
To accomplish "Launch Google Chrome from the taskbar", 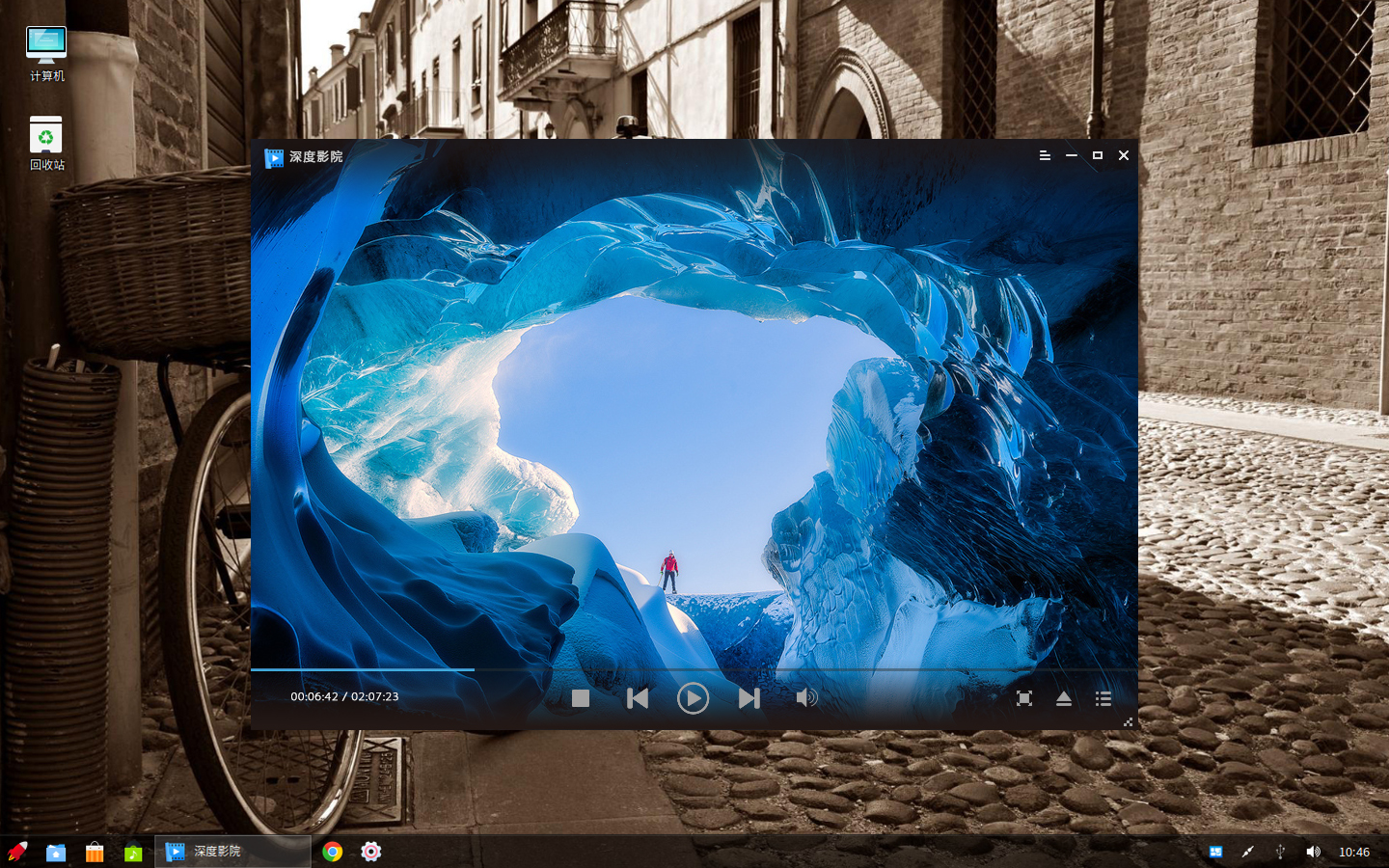I will coord(333,852).
